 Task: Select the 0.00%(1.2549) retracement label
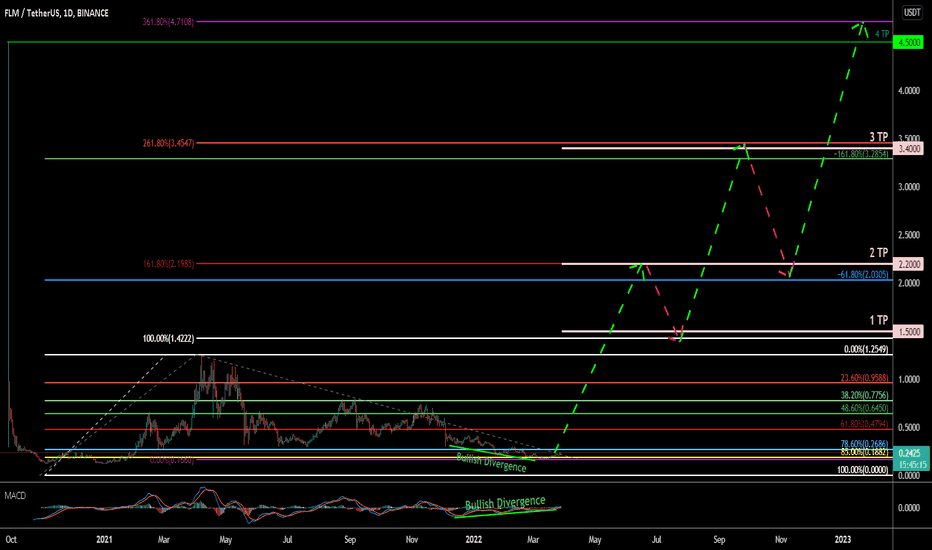point(866,349)
